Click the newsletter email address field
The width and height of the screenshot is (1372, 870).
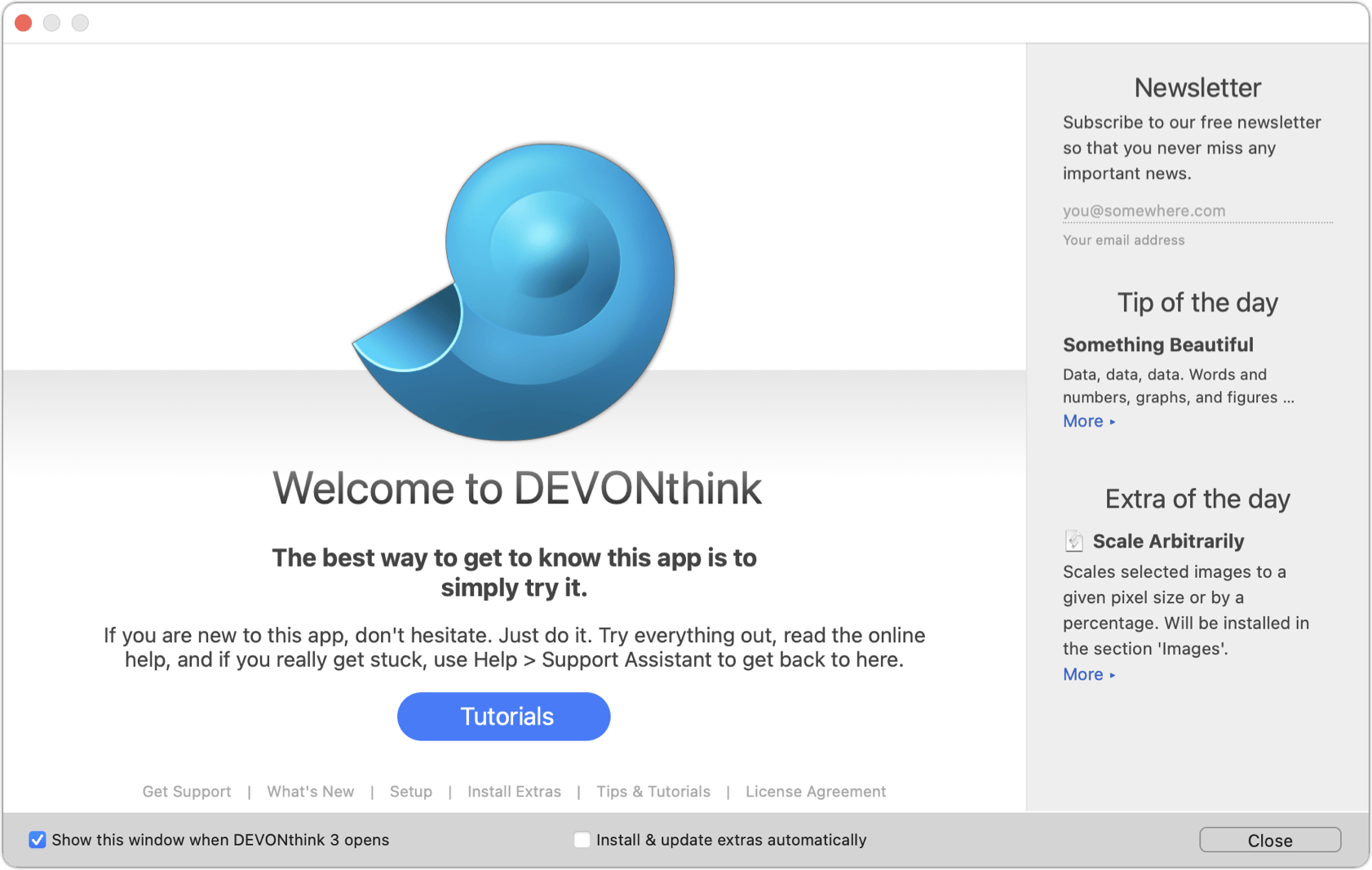pyautogui.click(x=1197, y=211)
